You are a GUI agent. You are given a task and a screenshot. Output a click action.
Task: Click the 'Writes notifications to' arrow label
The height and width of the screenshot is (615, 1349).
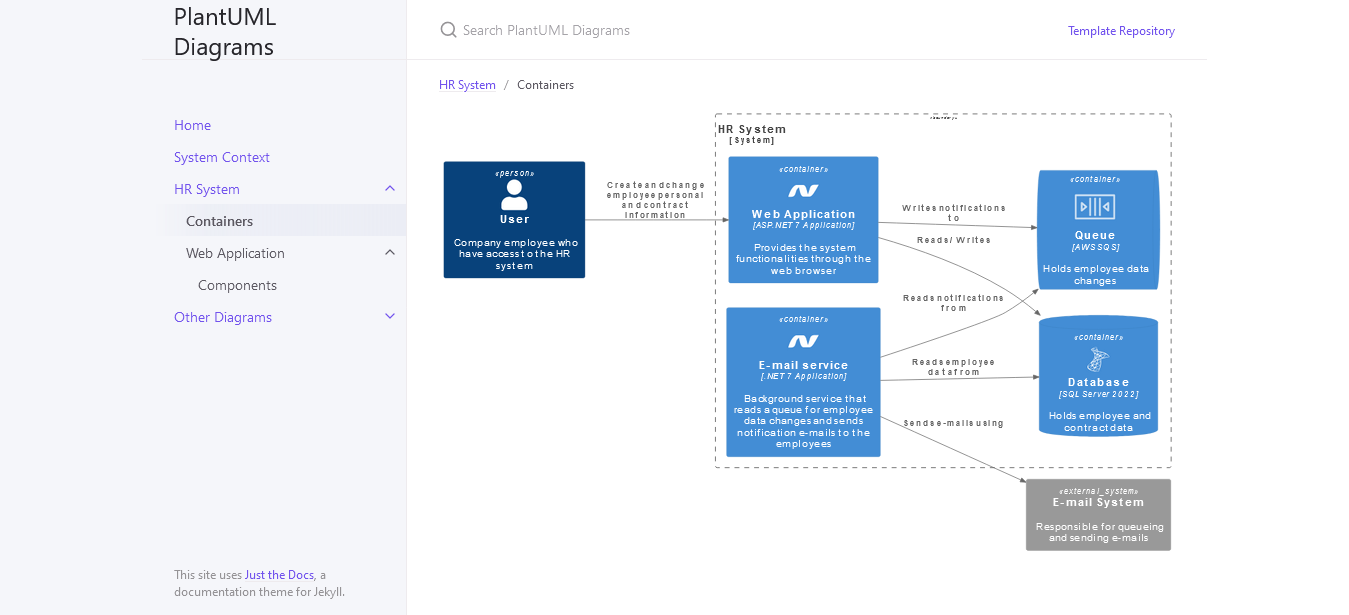pos(954,213)
